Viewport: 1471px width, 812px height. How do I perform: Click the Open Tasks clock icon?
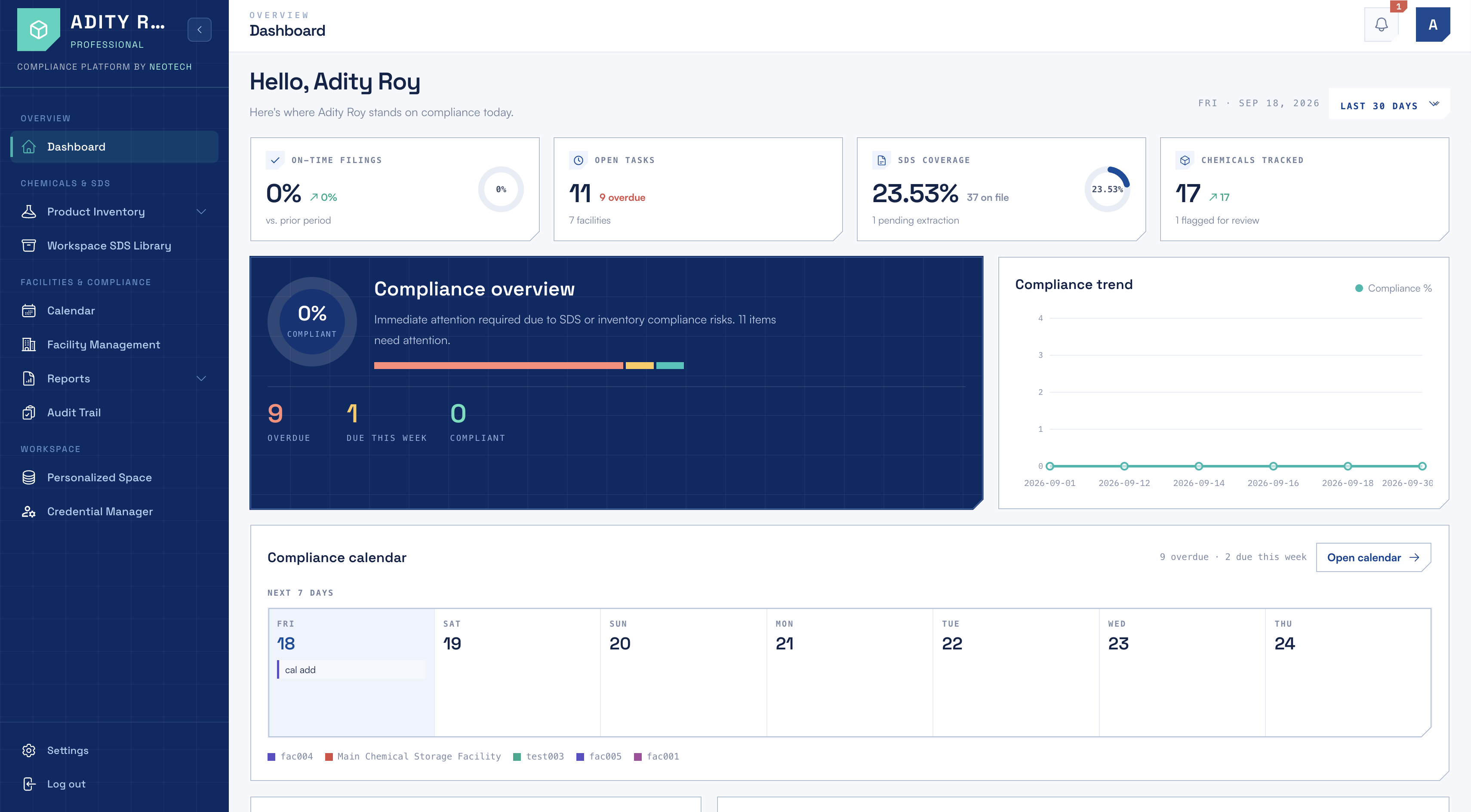click(578, 160)
